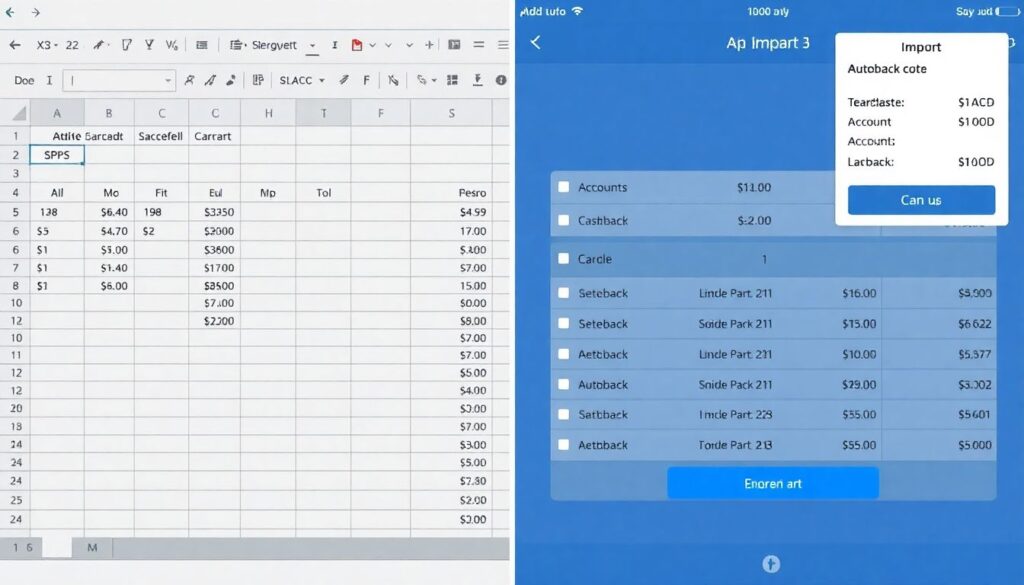
Task: Tick the Cashback row checkbox
Action: click(x=564, y=220)
